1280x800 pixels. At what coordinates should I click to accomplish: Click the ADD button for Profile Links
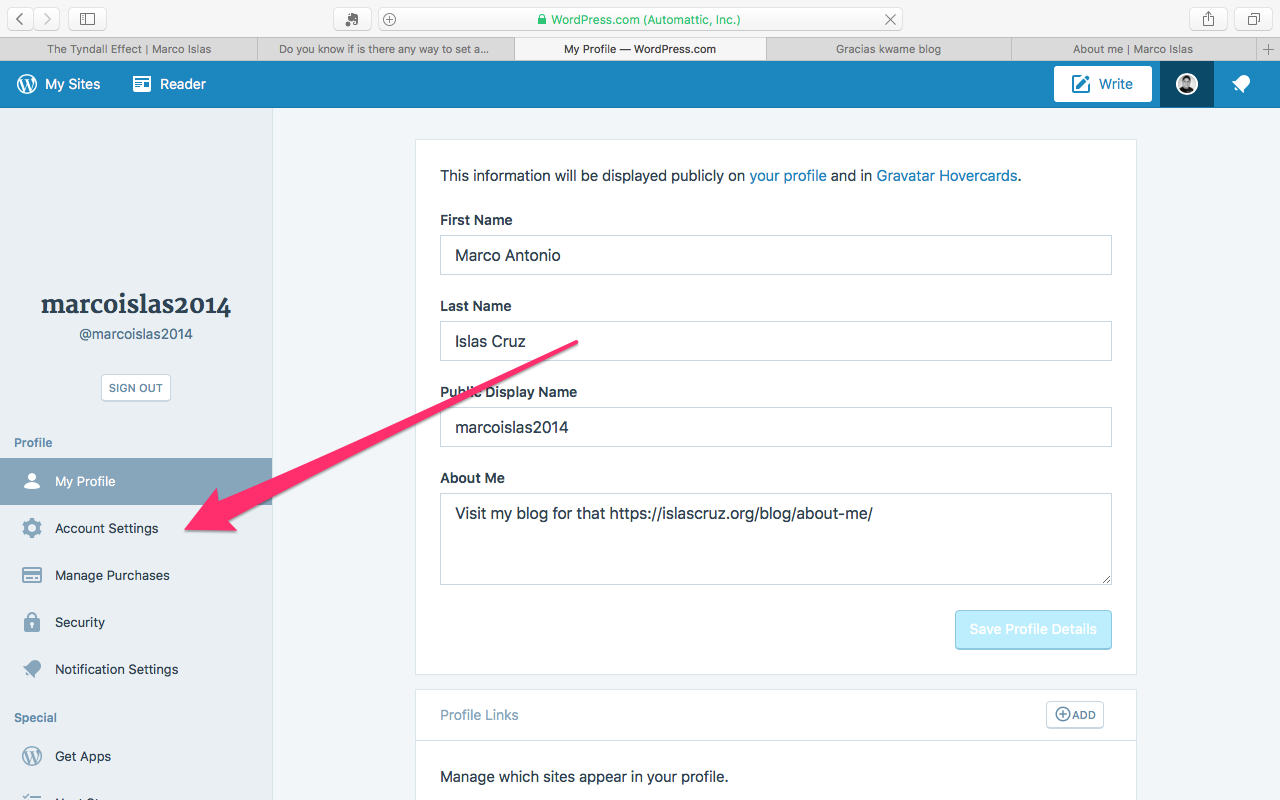point(1075,714)
